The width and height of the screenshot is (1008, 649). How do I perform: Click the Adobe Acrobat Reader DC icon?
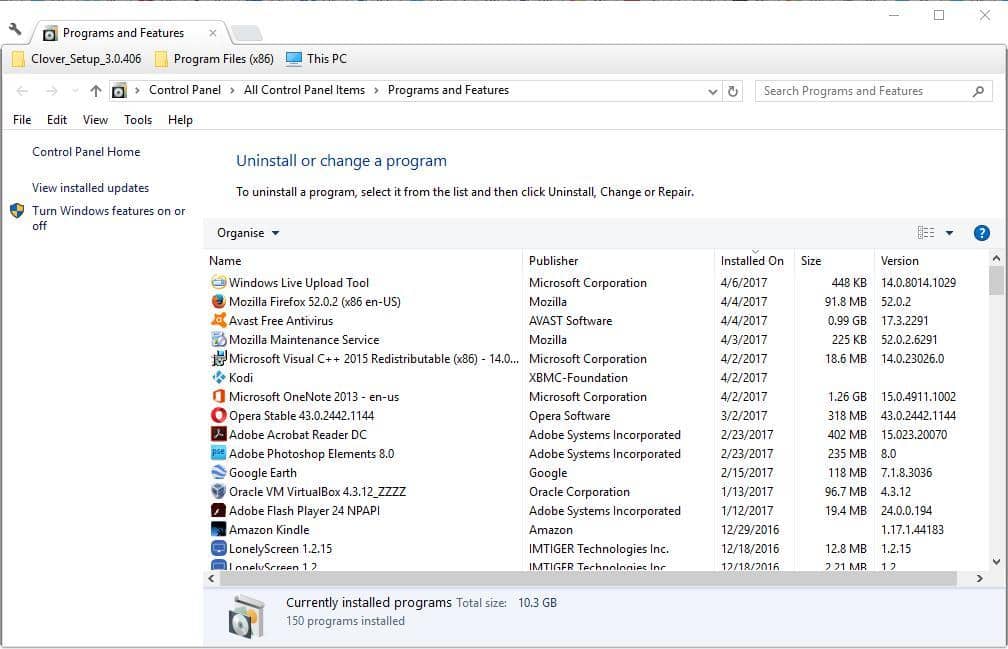point(219,435)
